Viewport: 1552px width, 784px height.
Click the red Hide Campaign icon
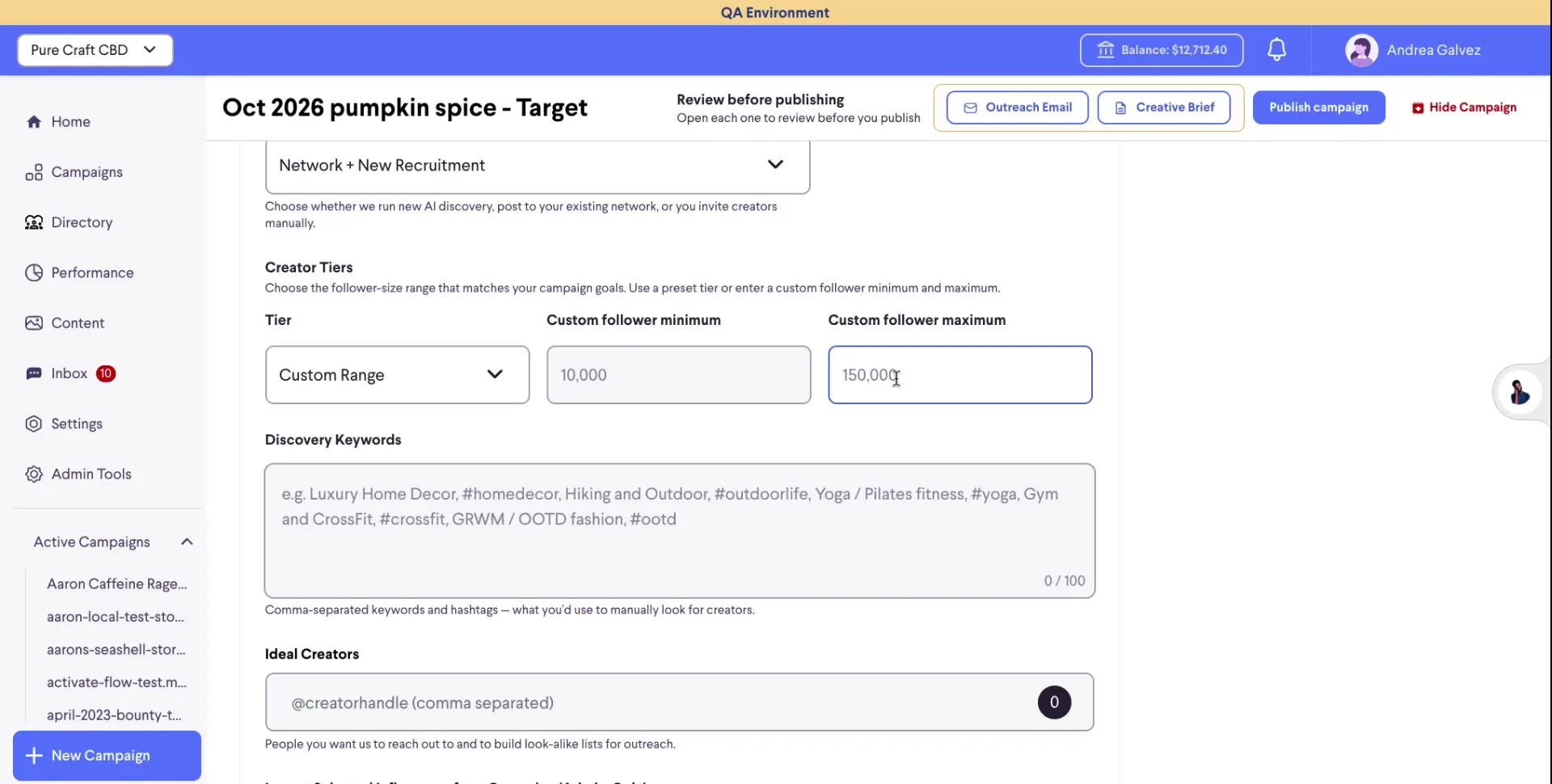click(x=1418, y=107)
